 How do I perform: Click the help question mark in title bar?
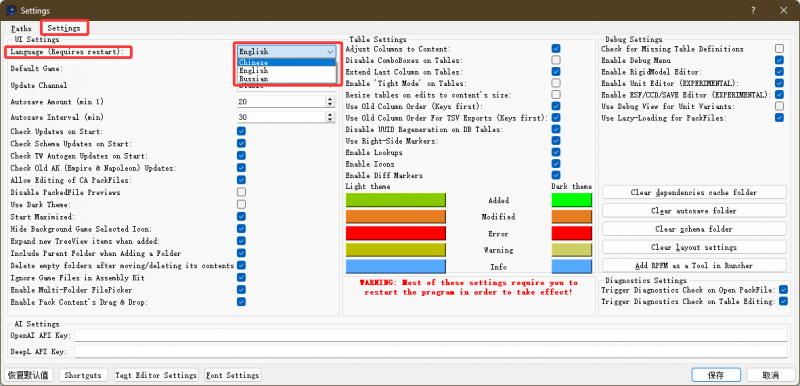pyautogui.click(x=753, y=10)
